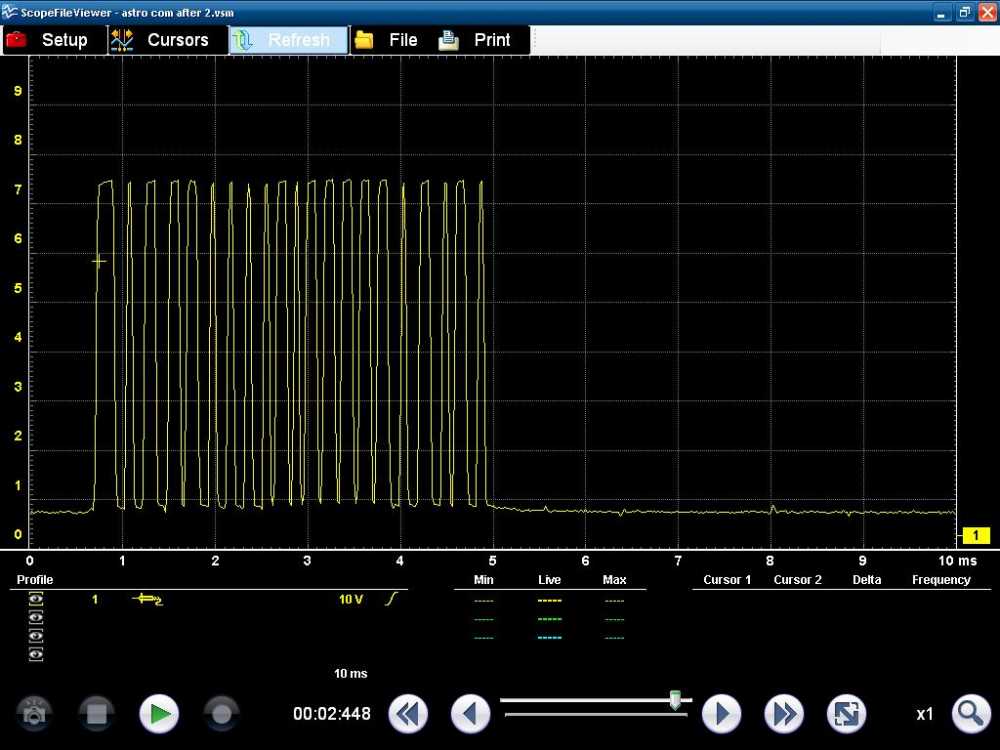This screenshot has width=1000, height=750.
Task: Click the round Record button
Action: coord(221,714)
